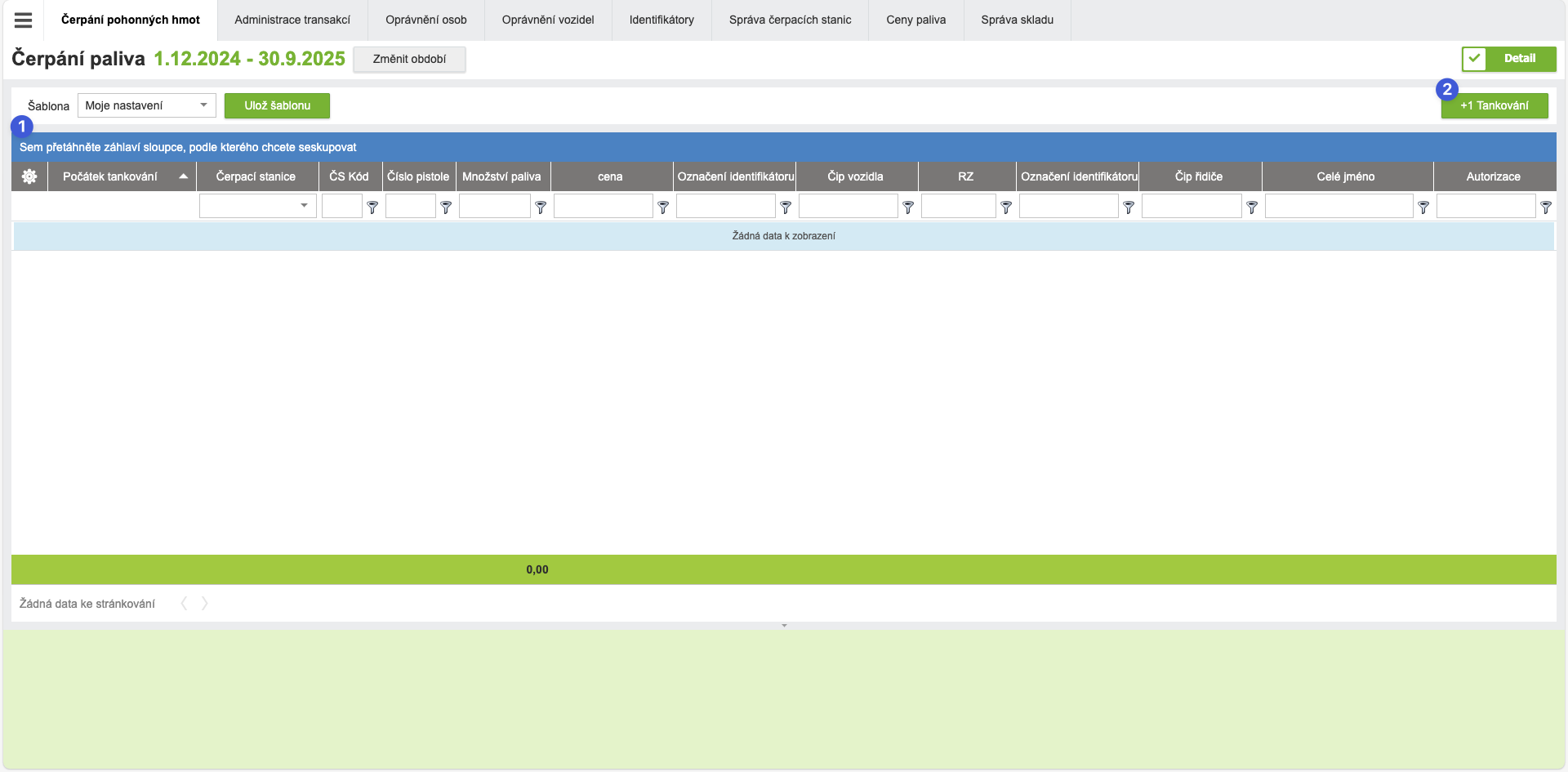
Task: Sort by Čip vozidla column header
Action: coord(855,176)
